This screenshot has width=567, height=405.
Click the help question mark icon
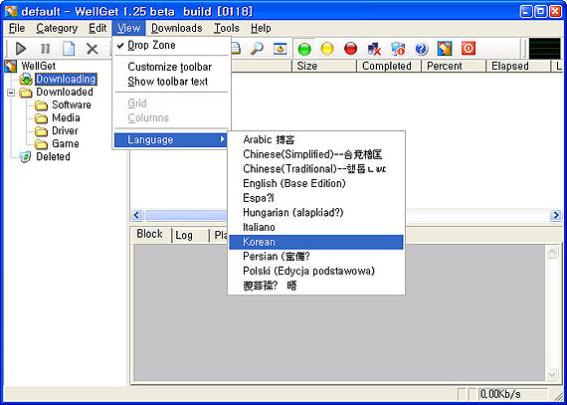(422, 49)
